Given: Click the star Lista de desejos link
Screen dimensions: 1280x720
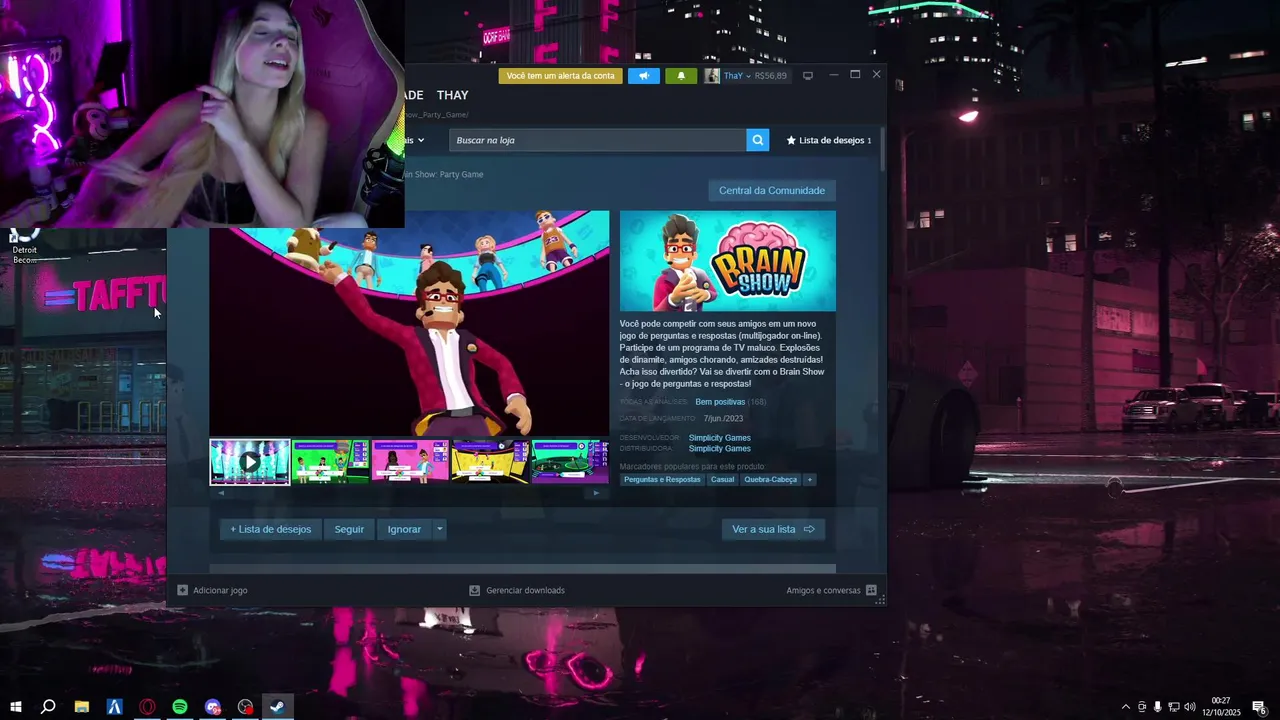Looking at the screenshot, I should pos(829,140).
